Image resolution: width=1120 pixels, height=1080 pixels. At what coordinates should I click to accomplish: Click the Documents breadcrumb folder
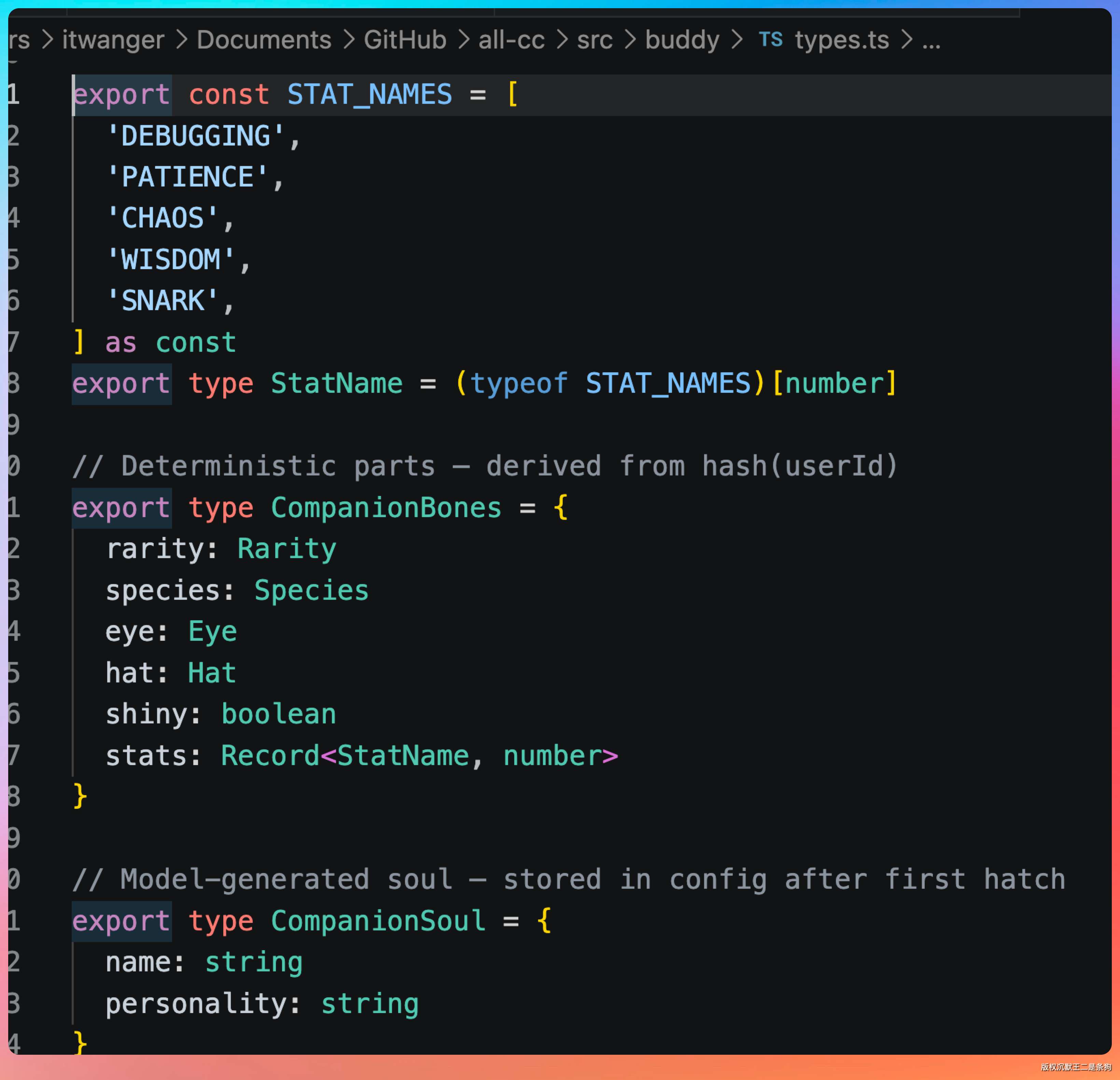[x=264, y=39]
